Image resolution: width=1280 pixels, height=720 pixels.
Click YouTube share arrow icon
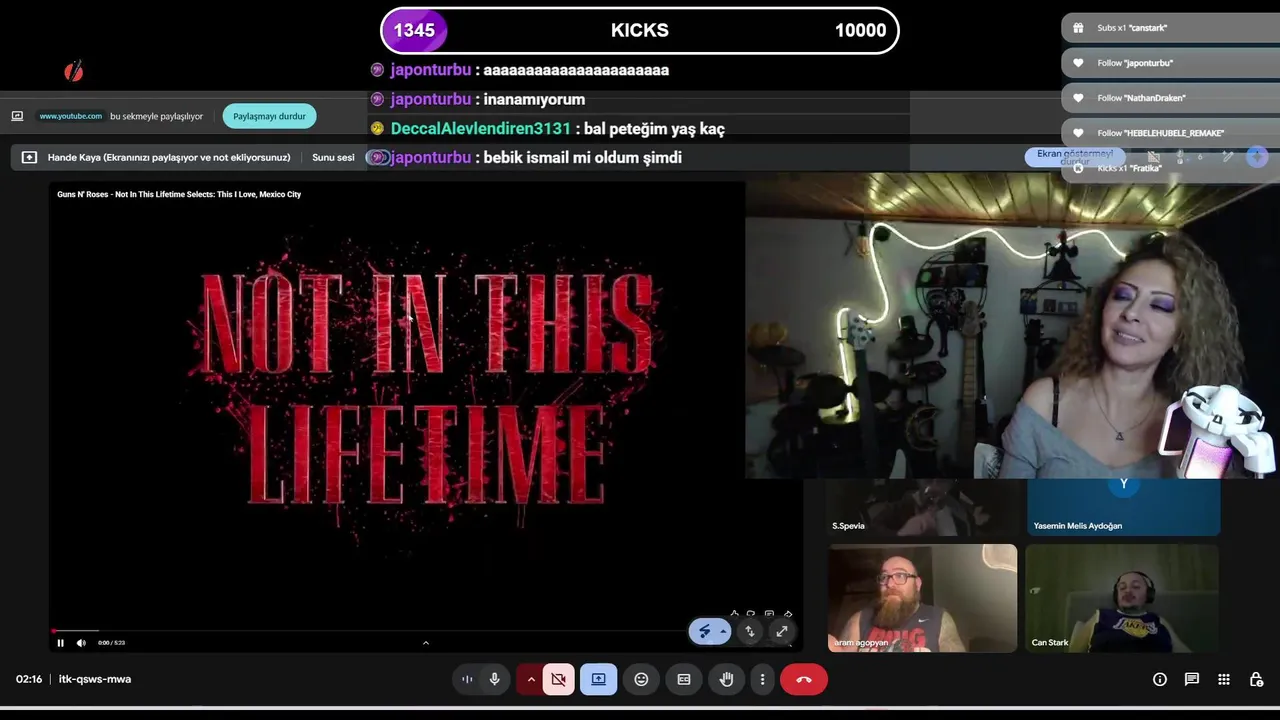788,614
